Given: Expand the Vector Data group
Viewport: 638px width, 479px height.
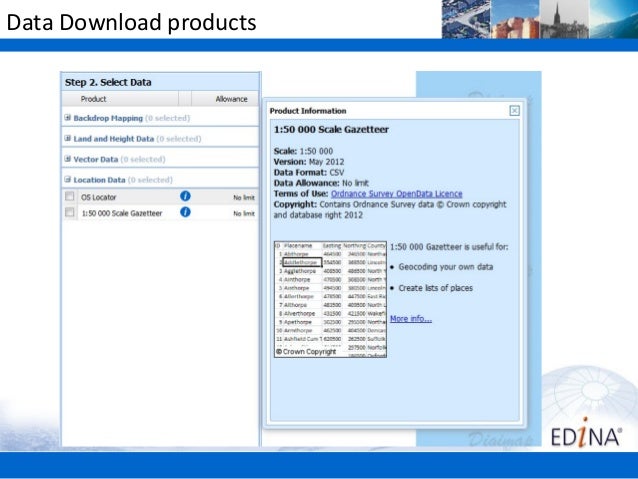Looking at the screenshot, I should click(68, 159).
